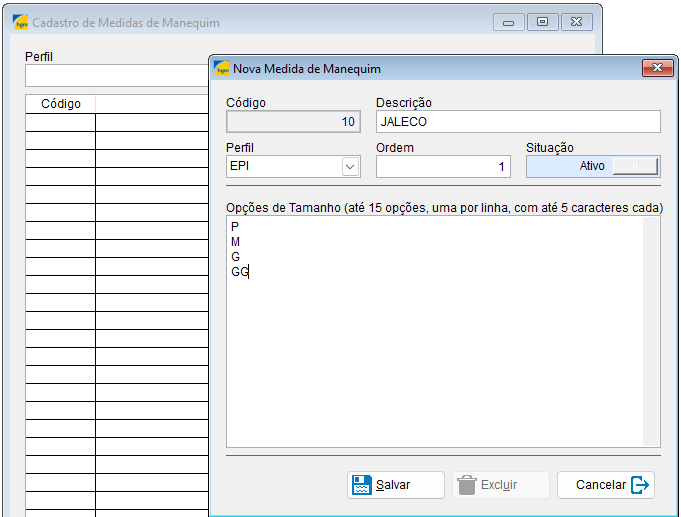Click the Código column header
The height and width of the screenshot is (517, 681).
(60, 104)
